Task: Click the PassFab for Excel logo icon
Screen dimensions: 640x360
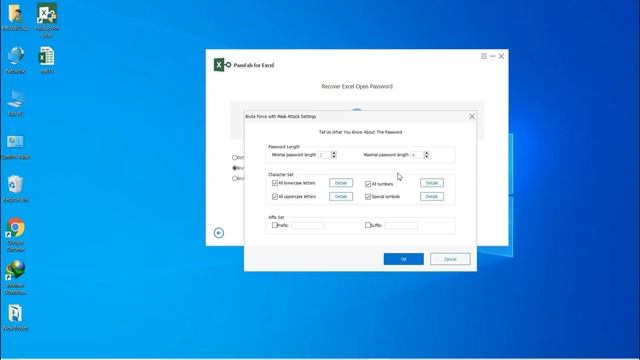Action: pyautogui.click(x=222, y=64)
